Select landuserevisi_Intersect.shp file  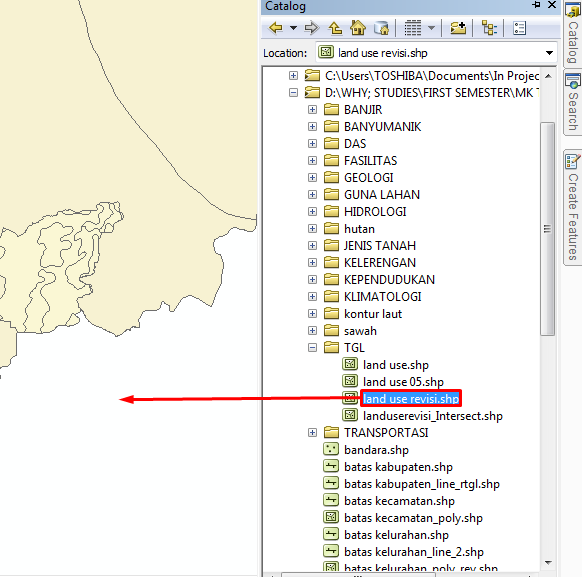tap(432, 416)
